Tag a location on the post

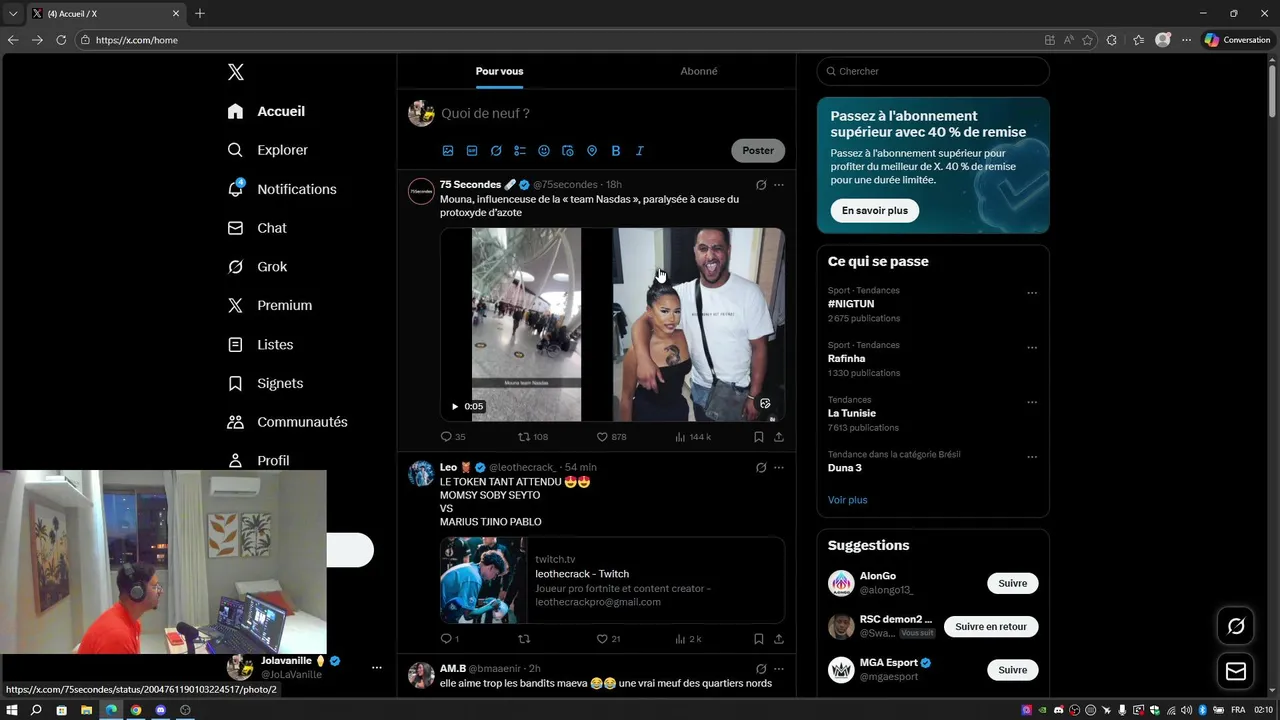(x=592, y=151)
